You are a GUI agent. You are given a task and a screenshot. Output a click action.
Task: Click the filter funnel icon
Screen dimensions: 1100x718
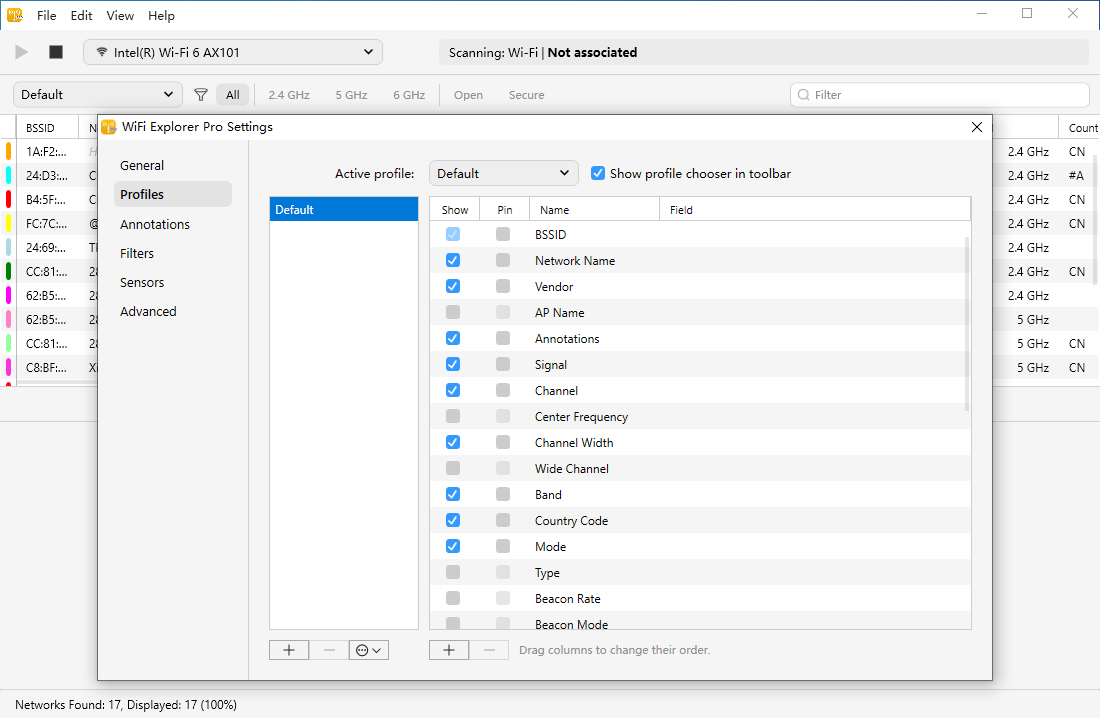[201, 95]
